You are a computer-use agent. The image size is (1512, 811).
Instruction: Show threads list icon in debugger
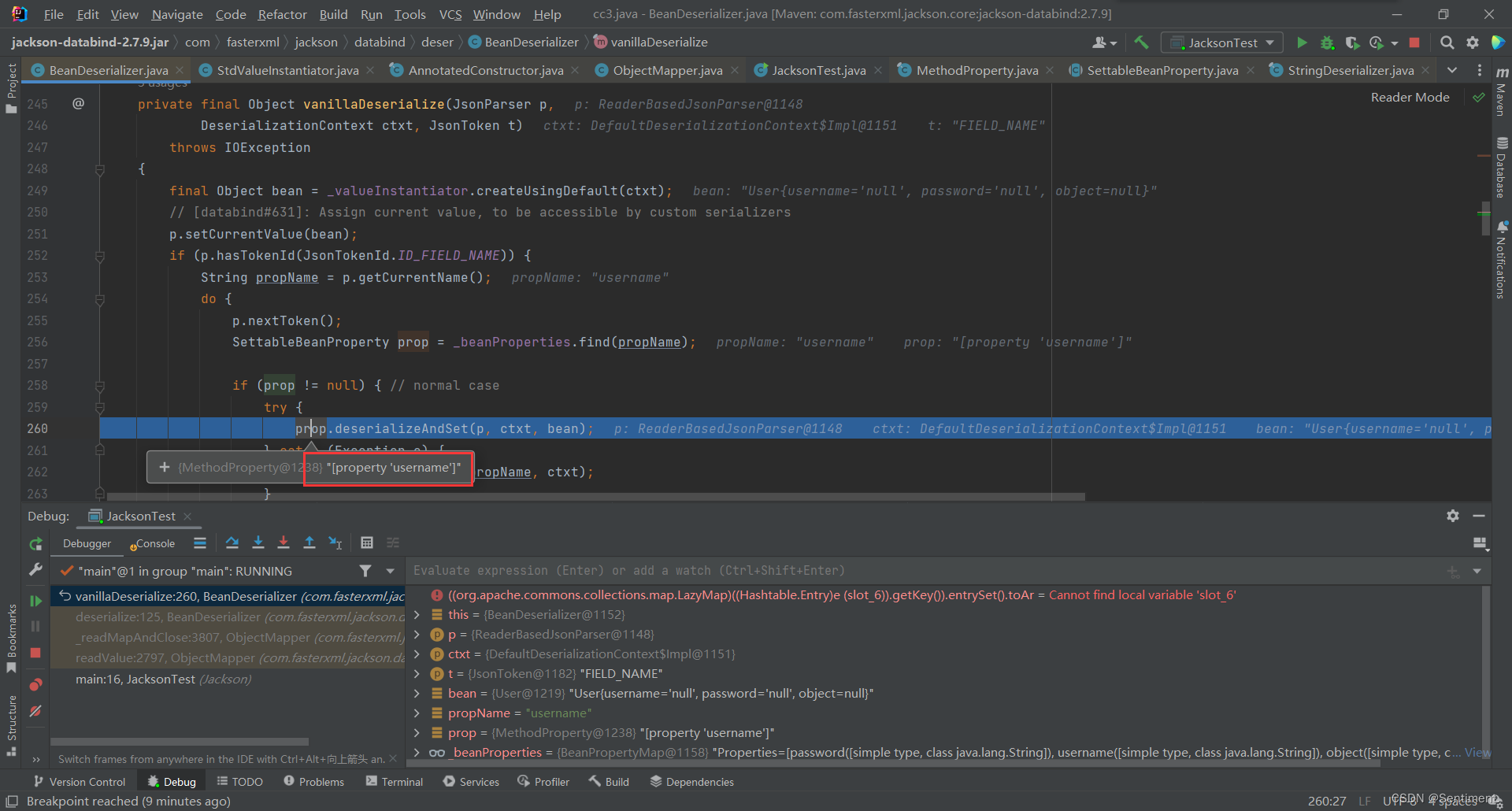coord(200,543)
